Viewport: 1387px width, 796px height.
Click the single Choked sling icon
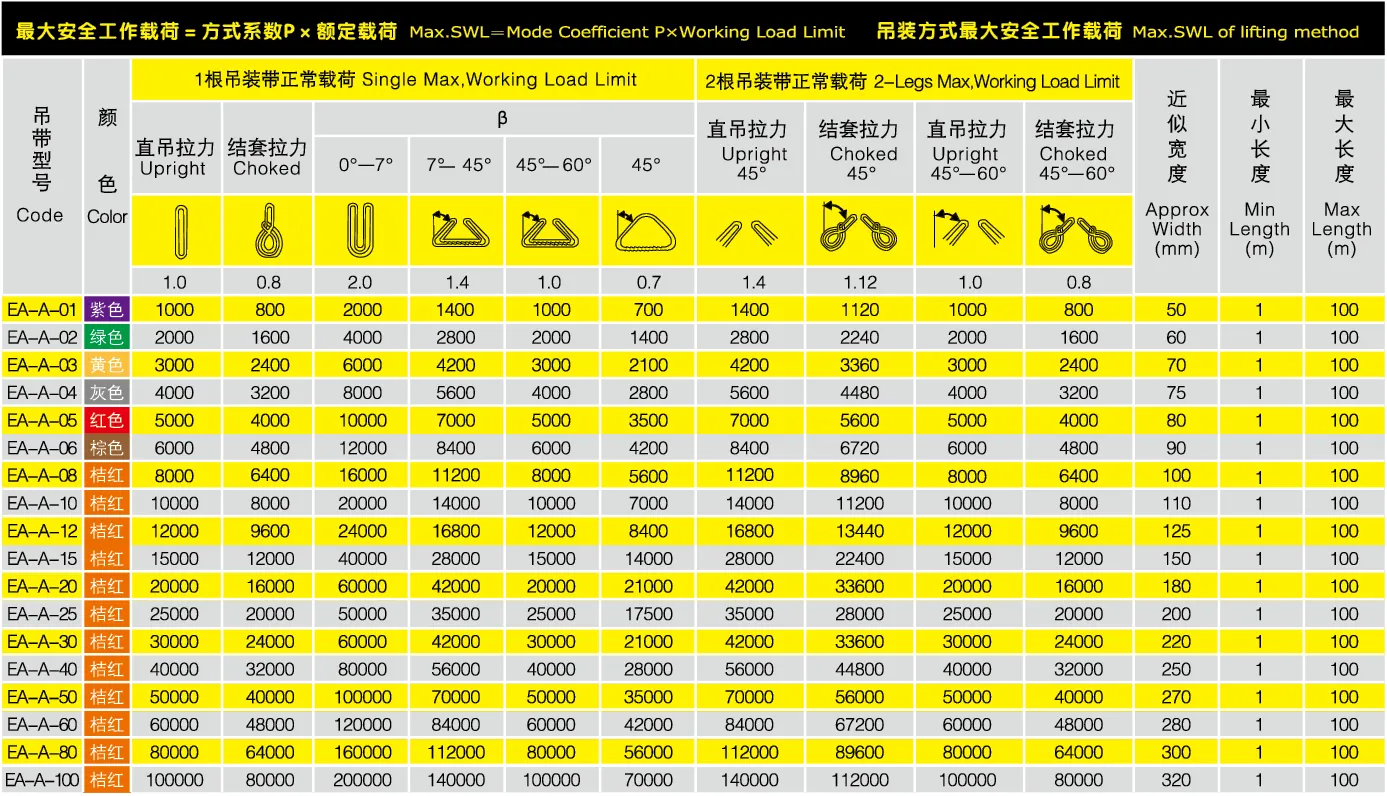point(267,230)
